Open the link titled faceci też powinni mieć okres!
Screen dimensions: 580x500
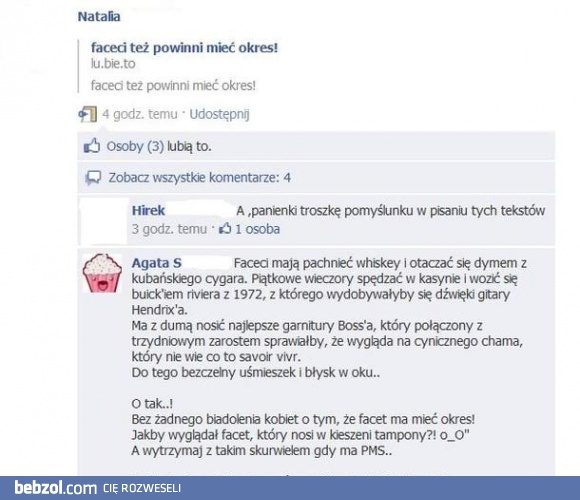pos(184,48)
